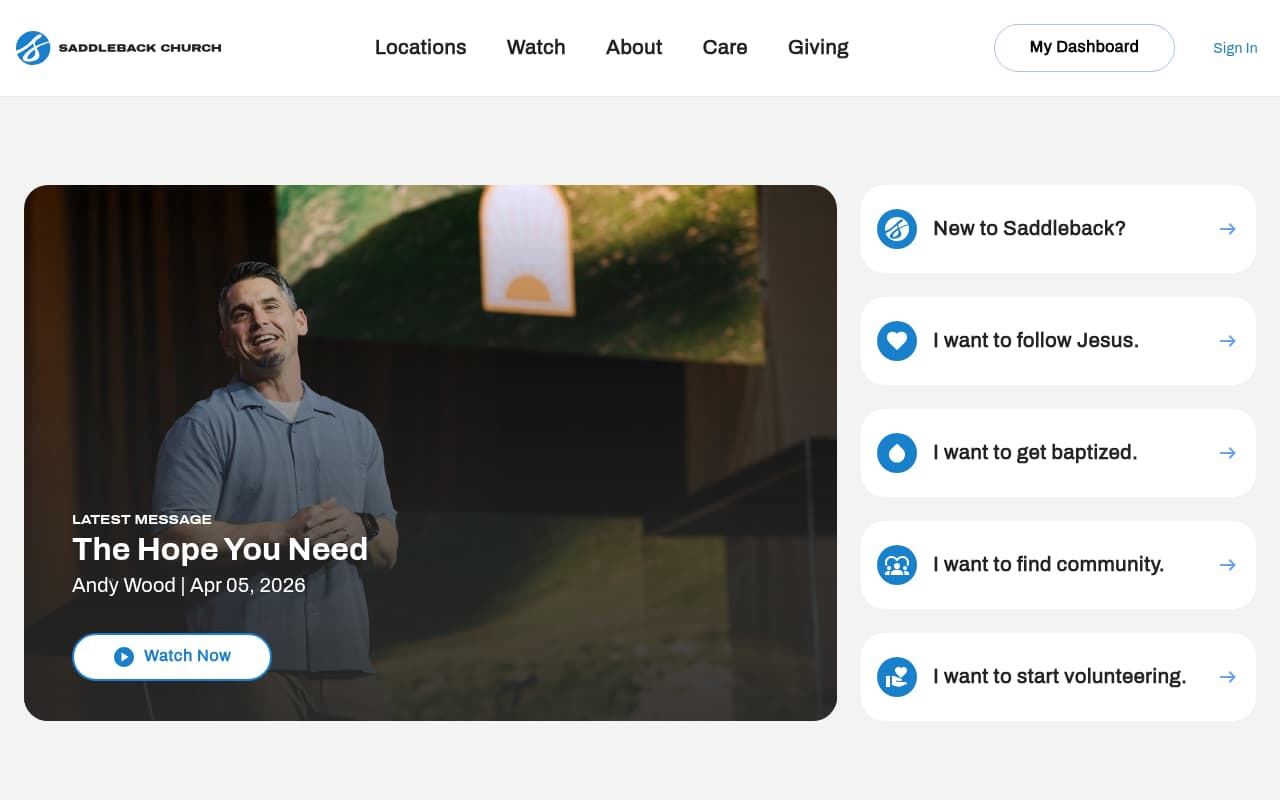Click the Watch Now button

pyautogui.click(x=171, y=656)
